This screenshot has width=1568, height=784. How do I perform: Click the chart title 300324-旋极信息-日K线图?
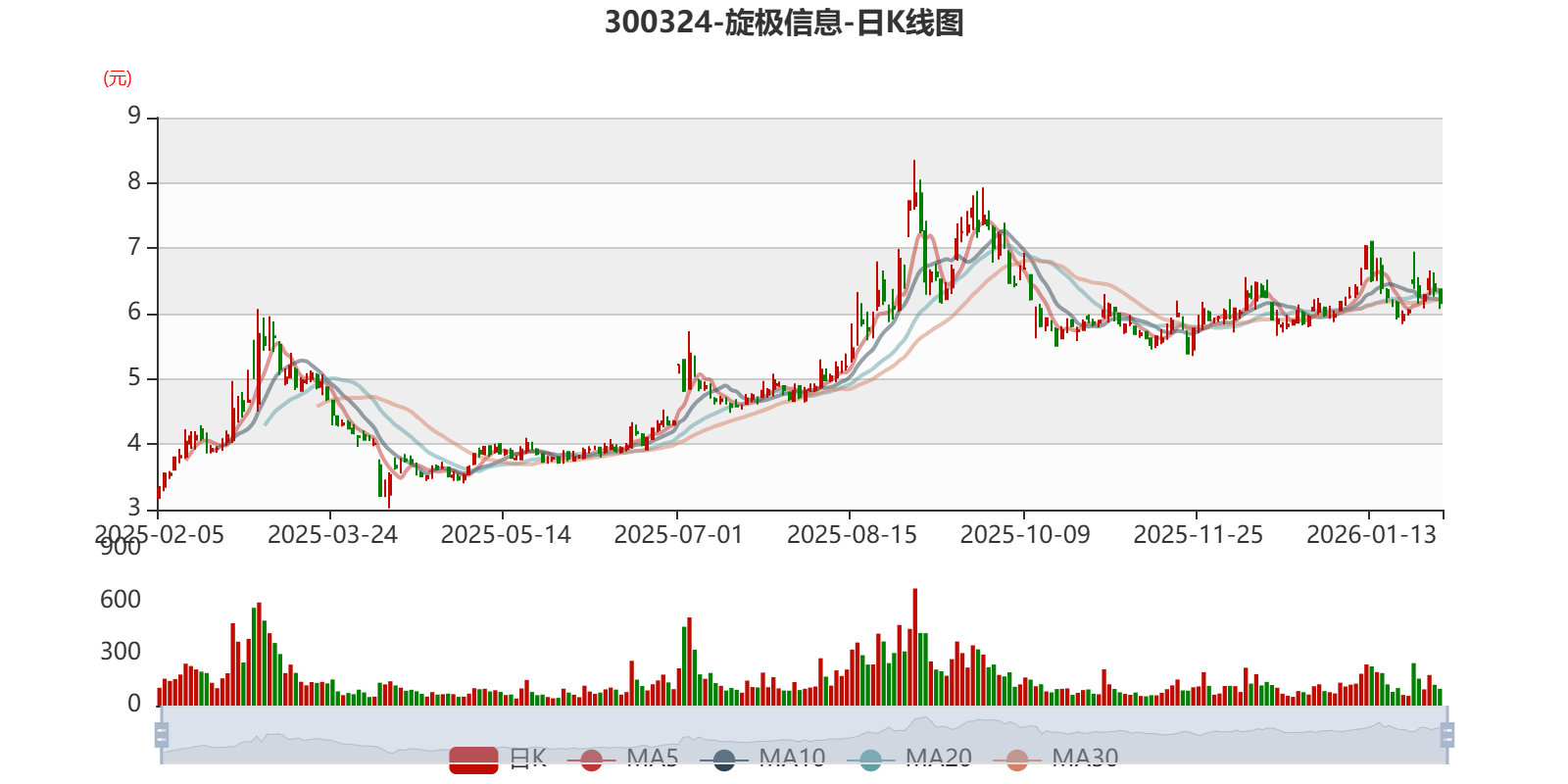[784, 23]
